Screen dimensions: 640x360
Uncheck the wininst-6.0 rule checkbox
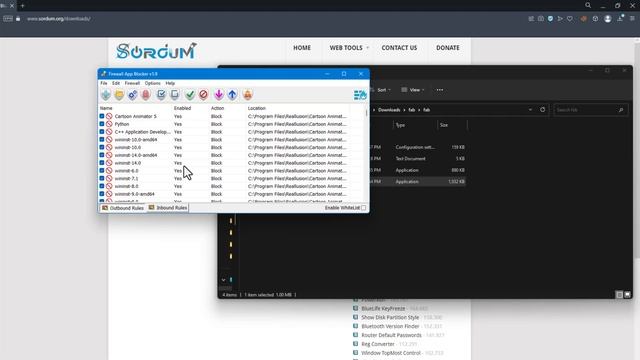(x=102, y=171)
